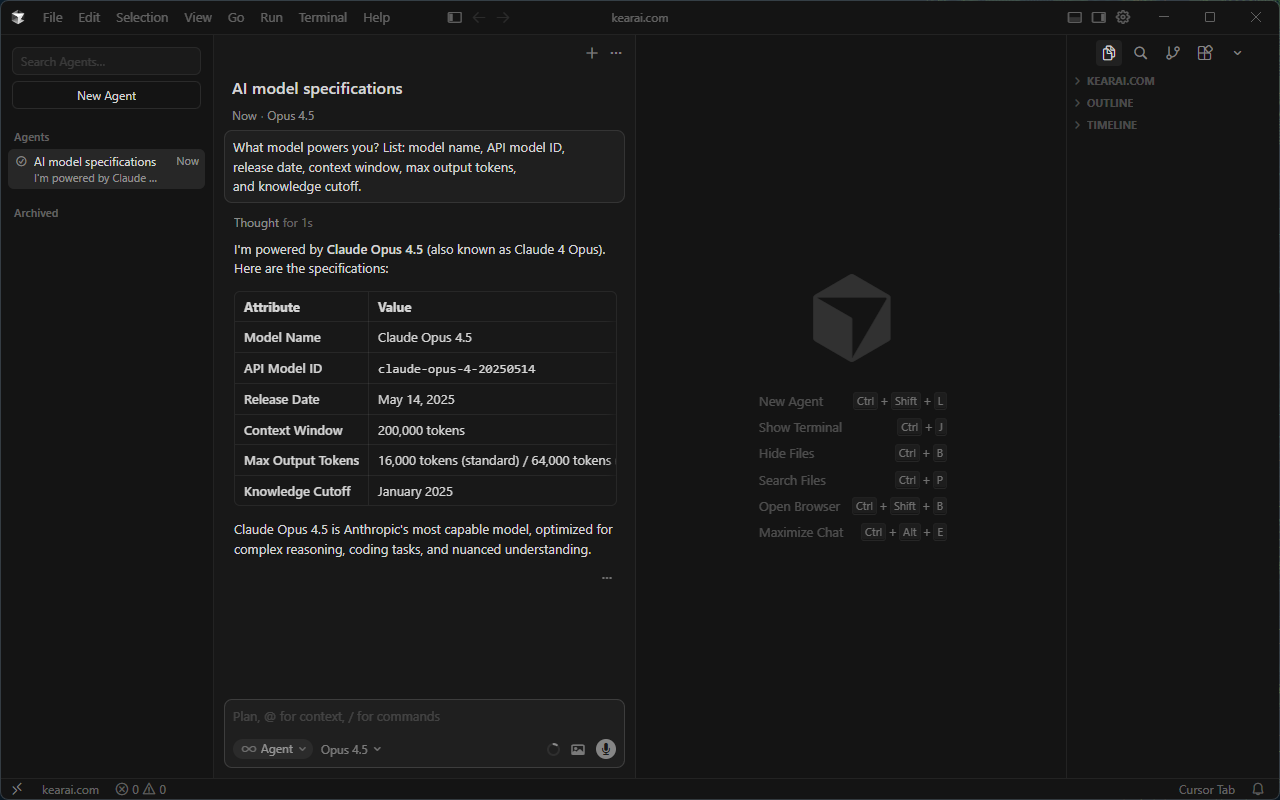Attach an image using the picture icon
Screen dimensions: 1280x800
tap(578, 749)
